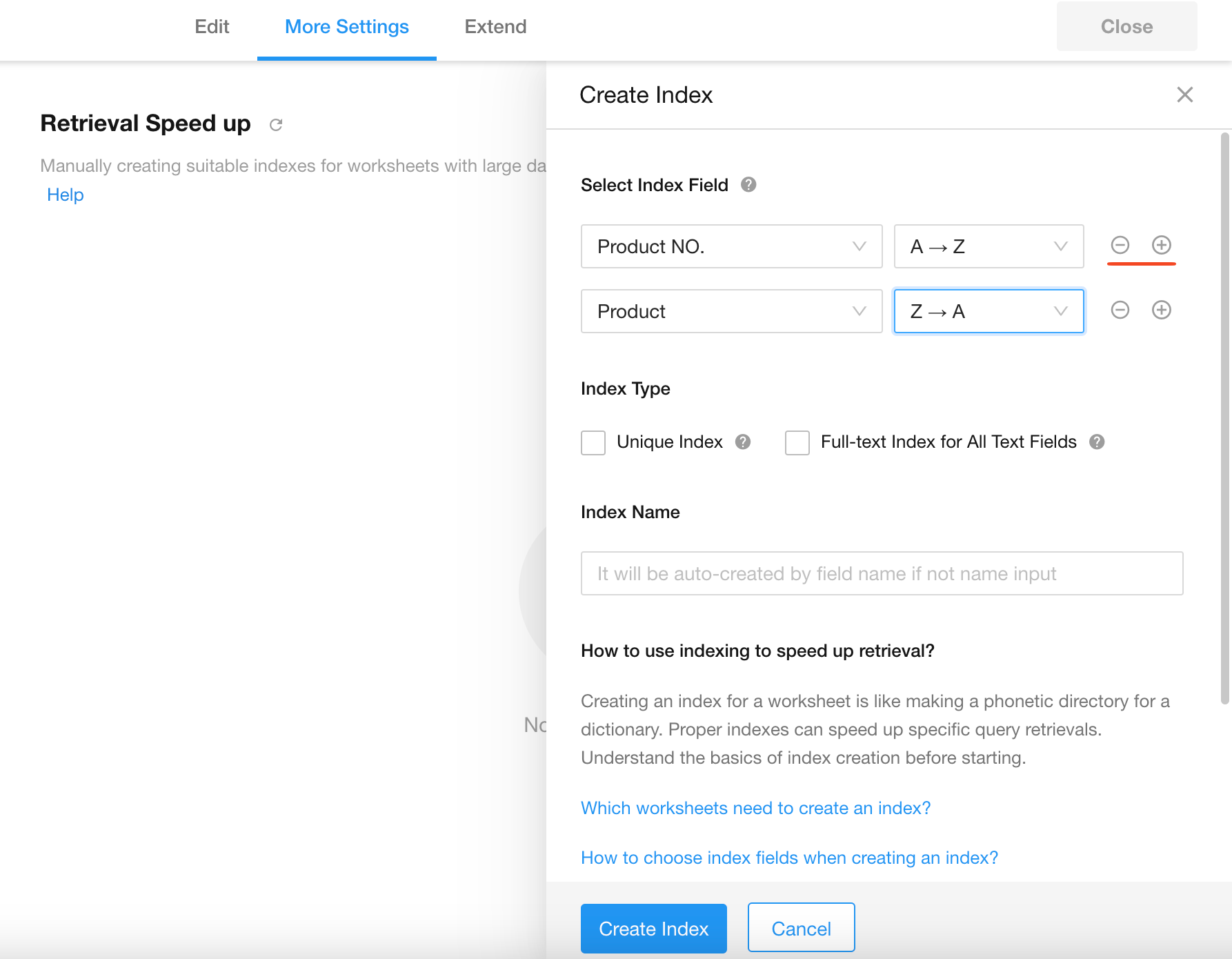The image size is (1232, 959).
Task: Remove the Product NO. index field row
Action: tap(1120, 245)
